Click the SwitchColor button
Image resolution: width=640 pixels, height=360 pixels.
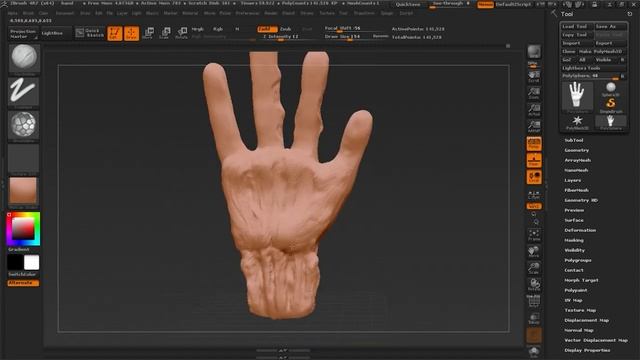pos(22,274)
